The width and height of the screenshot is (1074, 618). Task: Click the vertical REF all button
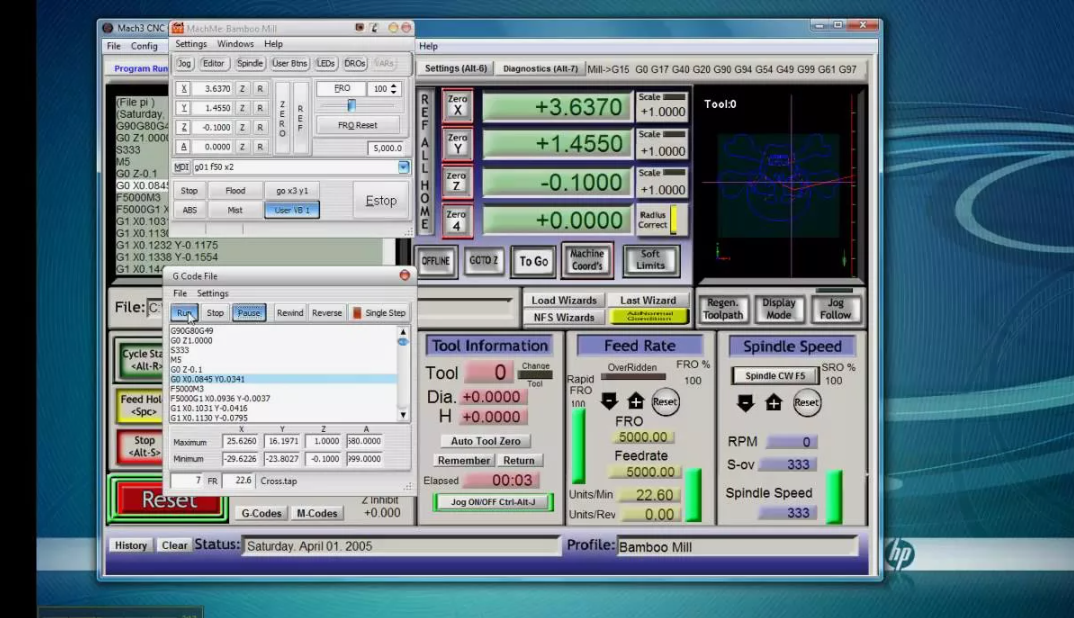(300, 118)
